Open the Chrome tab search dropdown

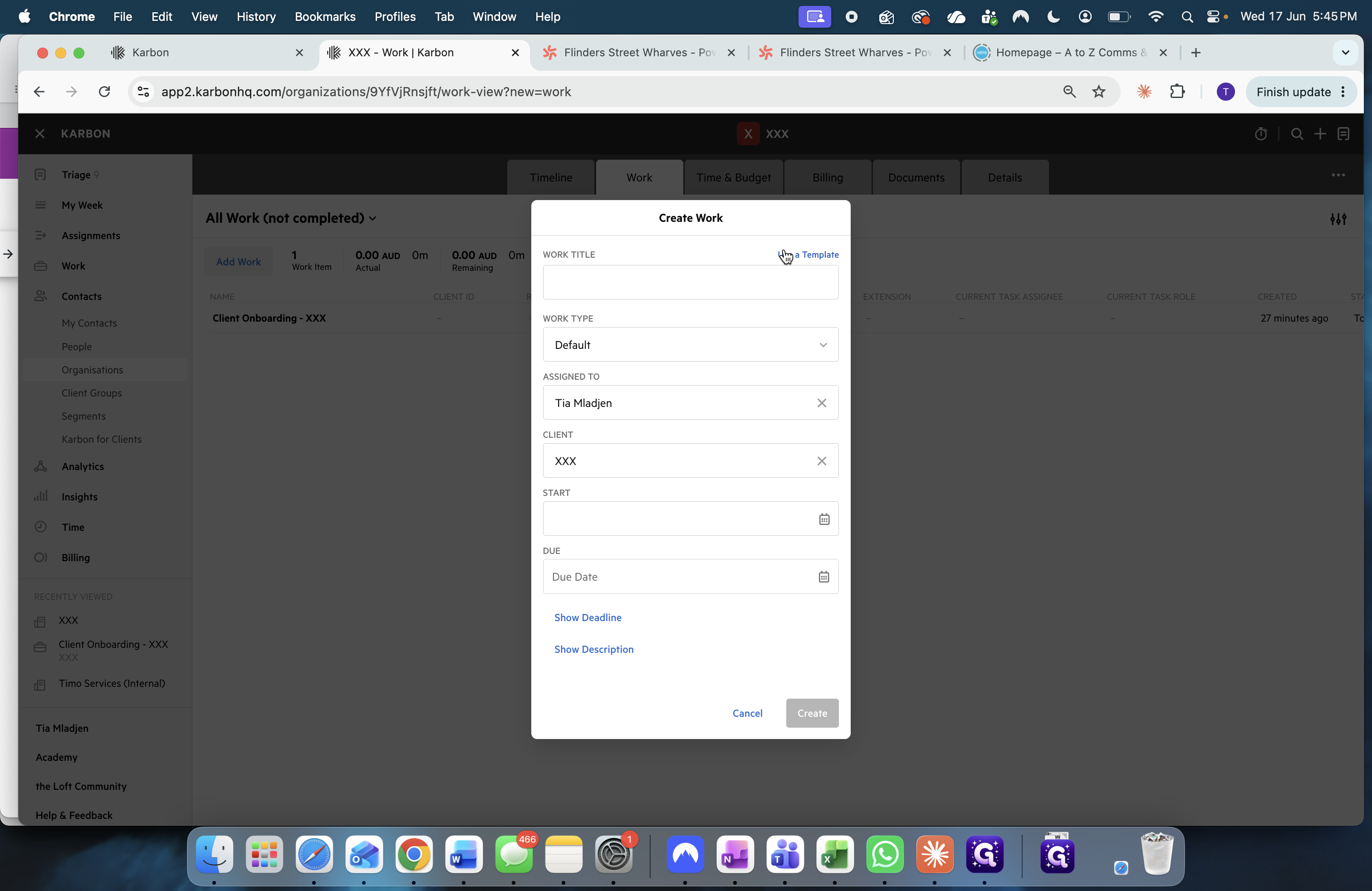coord(1345,53)
